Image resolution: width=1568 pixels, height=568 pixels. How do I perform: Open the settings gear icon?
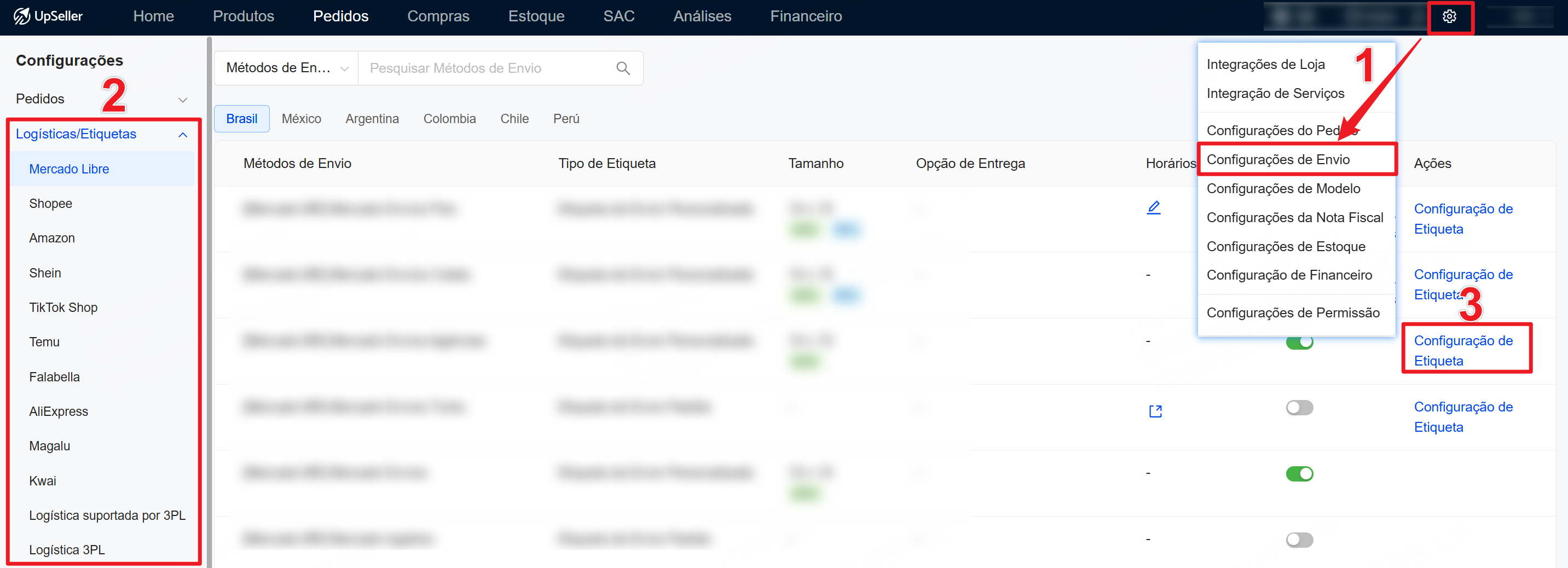[1449, 16]
